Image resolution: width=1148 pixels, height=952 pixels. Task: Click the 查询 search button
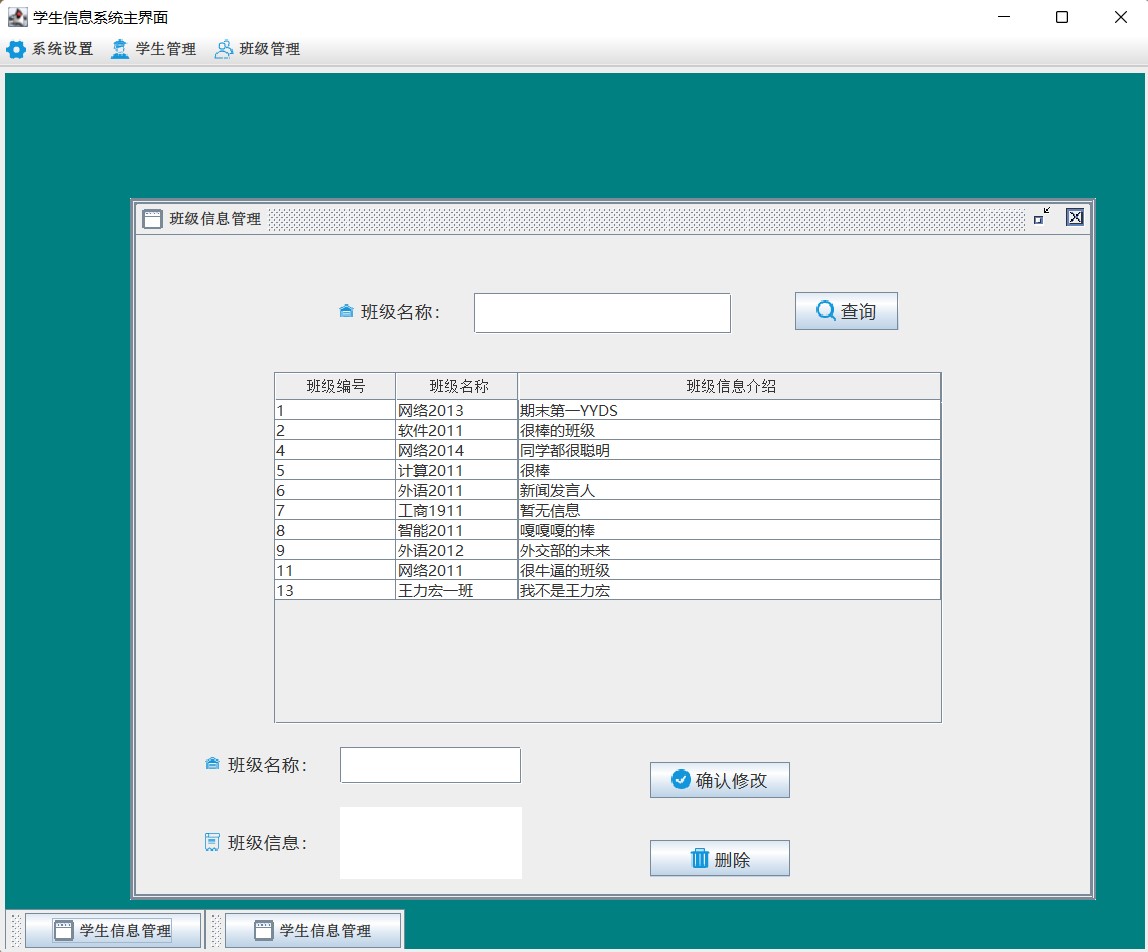[846, 311]
